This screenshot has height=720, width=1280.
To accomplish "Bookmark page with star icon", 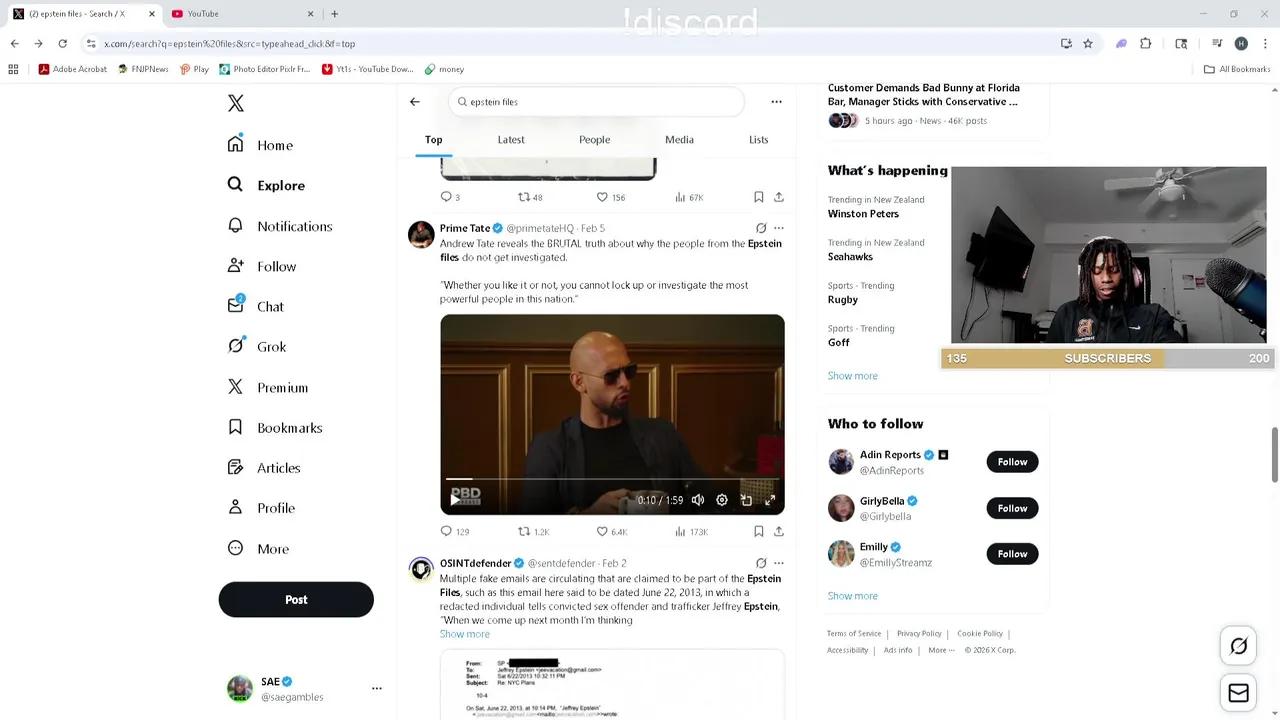I will pos(1088,44).
